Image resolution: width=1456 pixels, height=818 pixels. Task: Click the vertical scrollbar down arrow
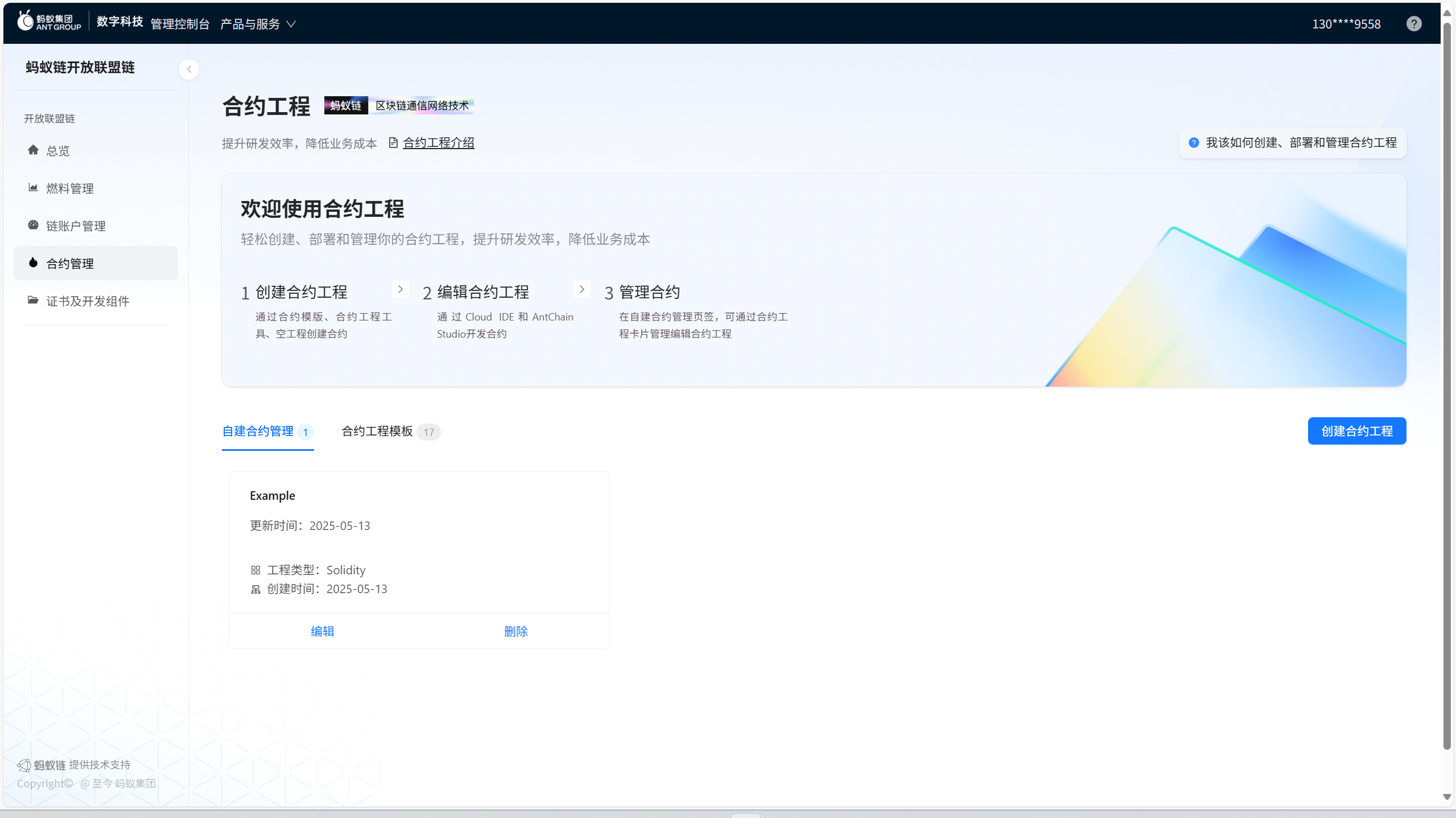coord(1447,797)
